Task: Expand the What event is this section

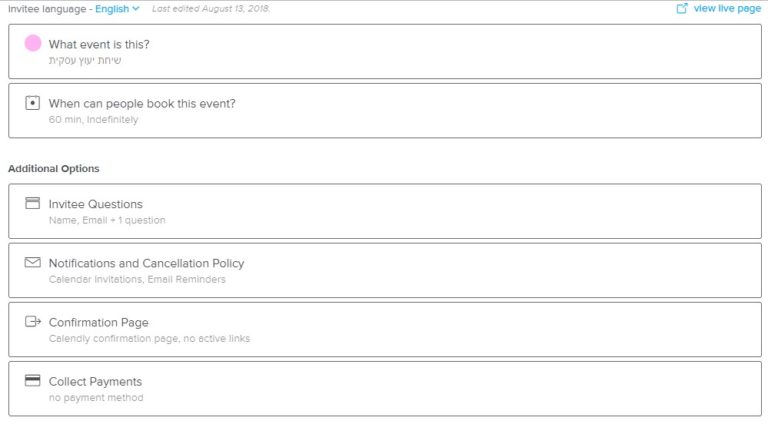Action: point(385,51)
